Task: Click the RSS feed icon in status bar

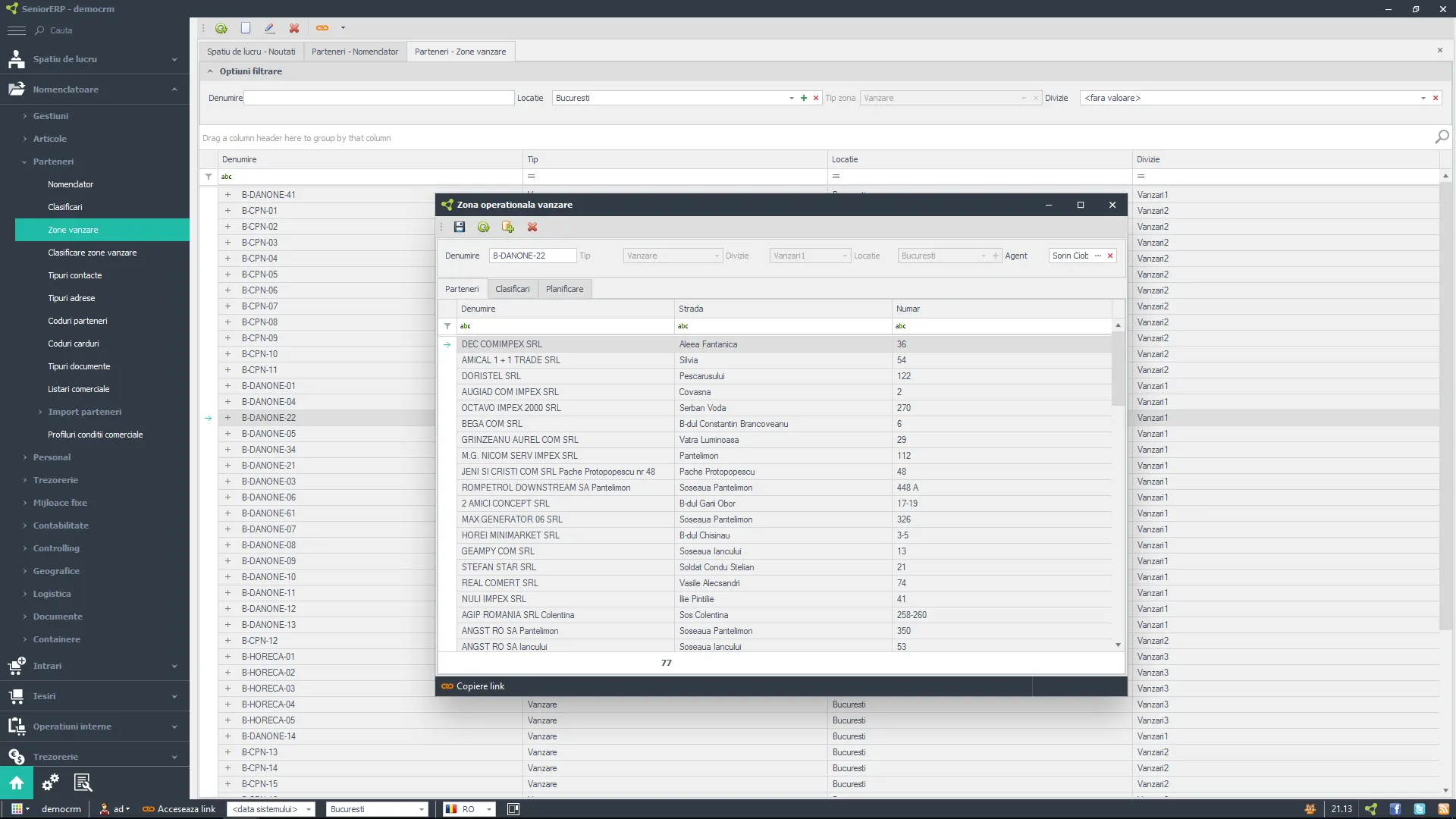Action: pos(1444,809)
